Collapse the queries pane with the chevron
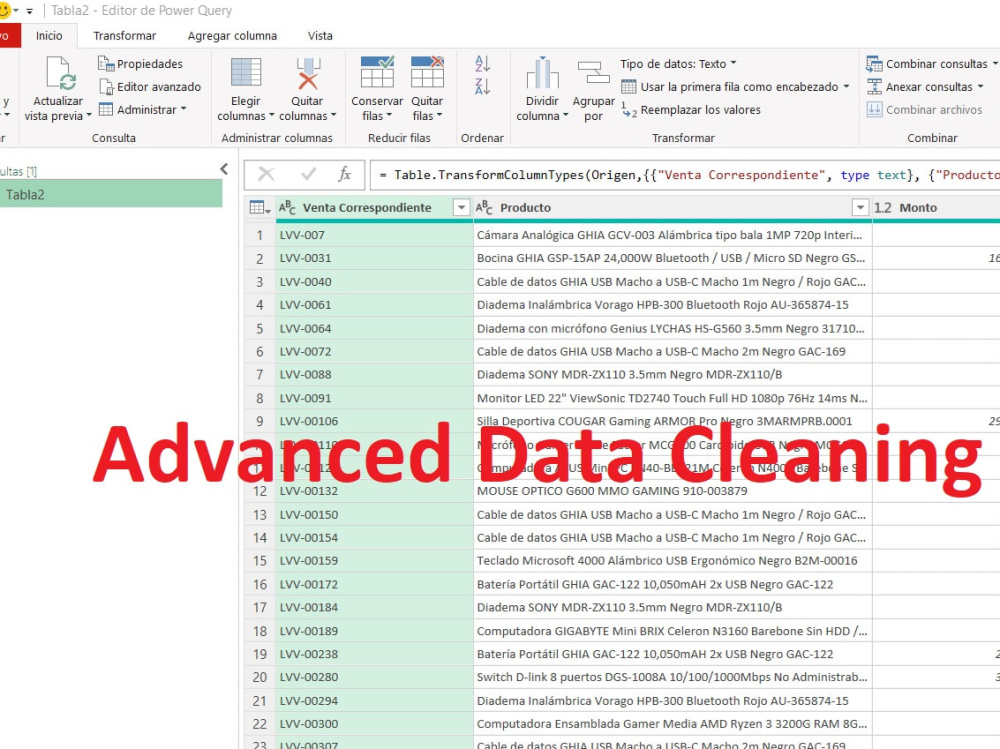This screenshot has width=1000, height=749. pos(224,169)
